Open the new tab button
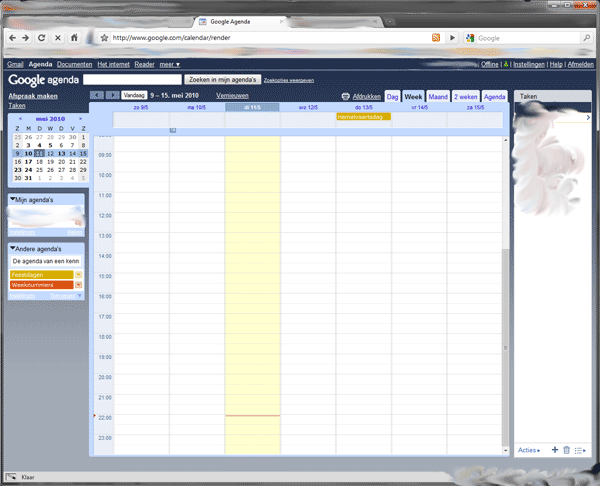Image resolution: width=600 pixels, height=486 pixels. [x=390, y=22]
